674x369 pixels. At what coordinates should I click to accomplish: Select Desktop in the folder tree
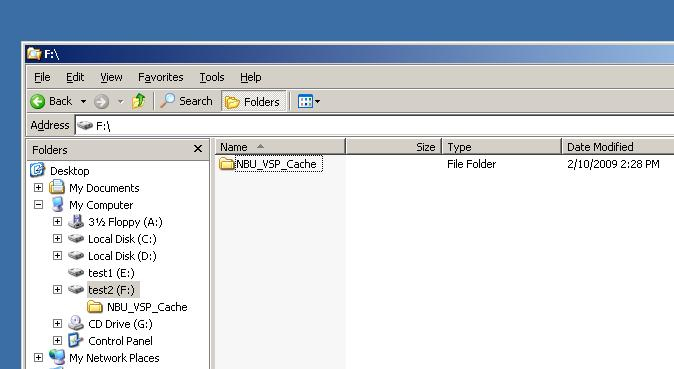pos(70,171)
